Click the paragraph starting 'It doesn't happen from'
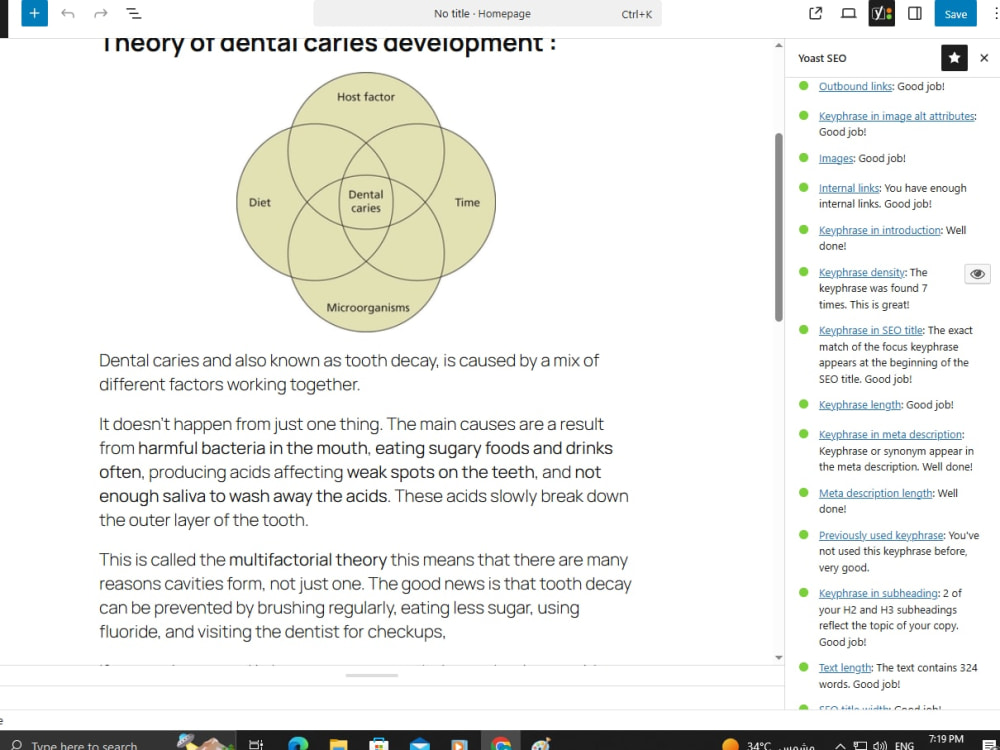Viewport: 1000px width, 750px height. (364, 472)
